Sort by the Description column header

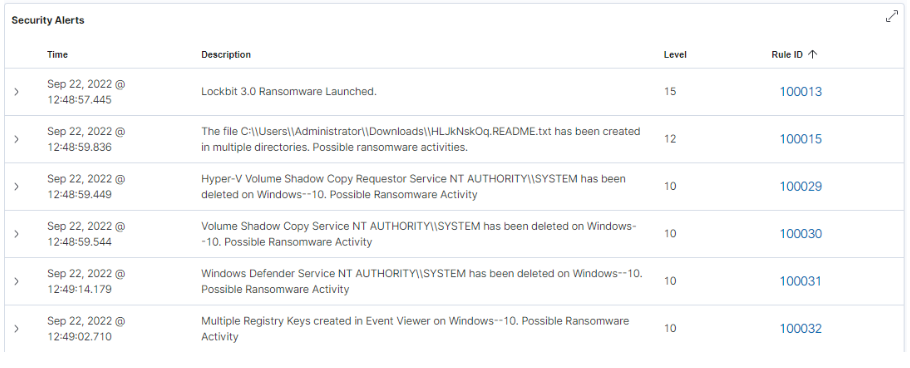point(226,55)
